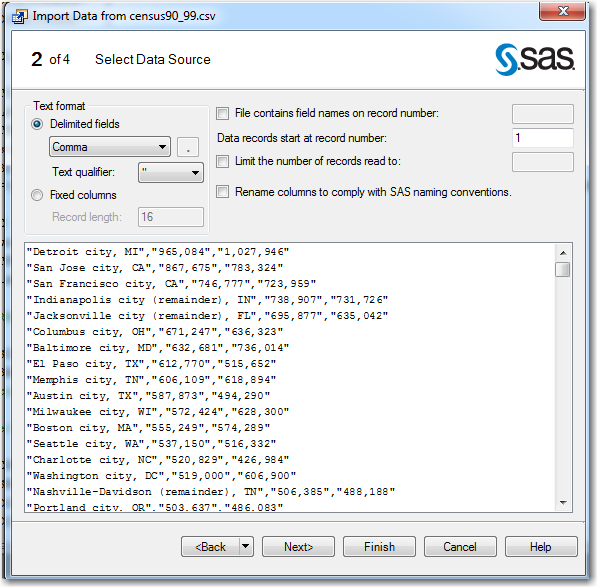Open the Comma delimiter dropdown

110,147
